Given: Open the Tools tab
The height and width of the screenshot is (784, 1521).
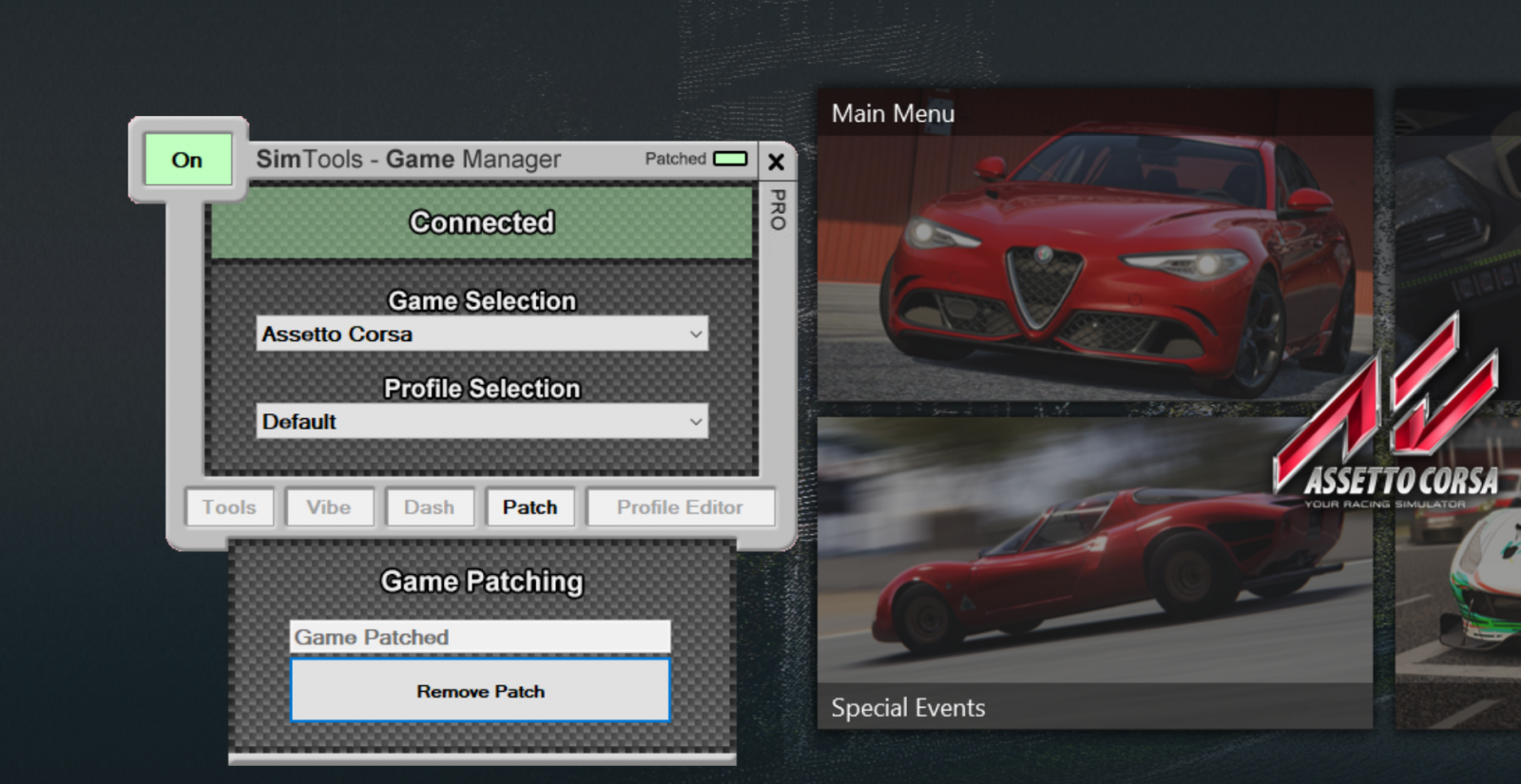Looking at the screenshot, I should point(229,507).
